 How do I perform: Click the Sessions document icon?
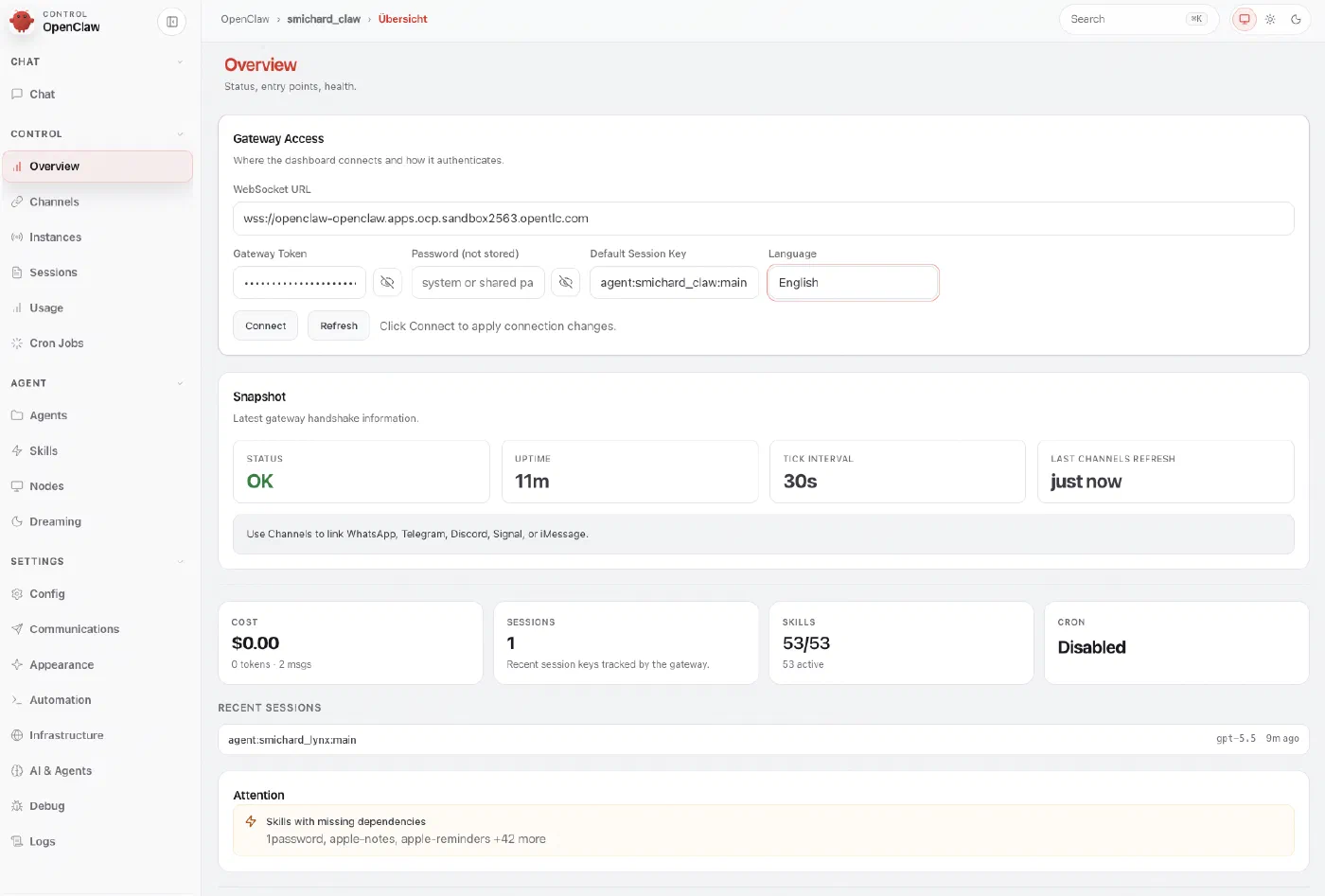coord(17,272)
